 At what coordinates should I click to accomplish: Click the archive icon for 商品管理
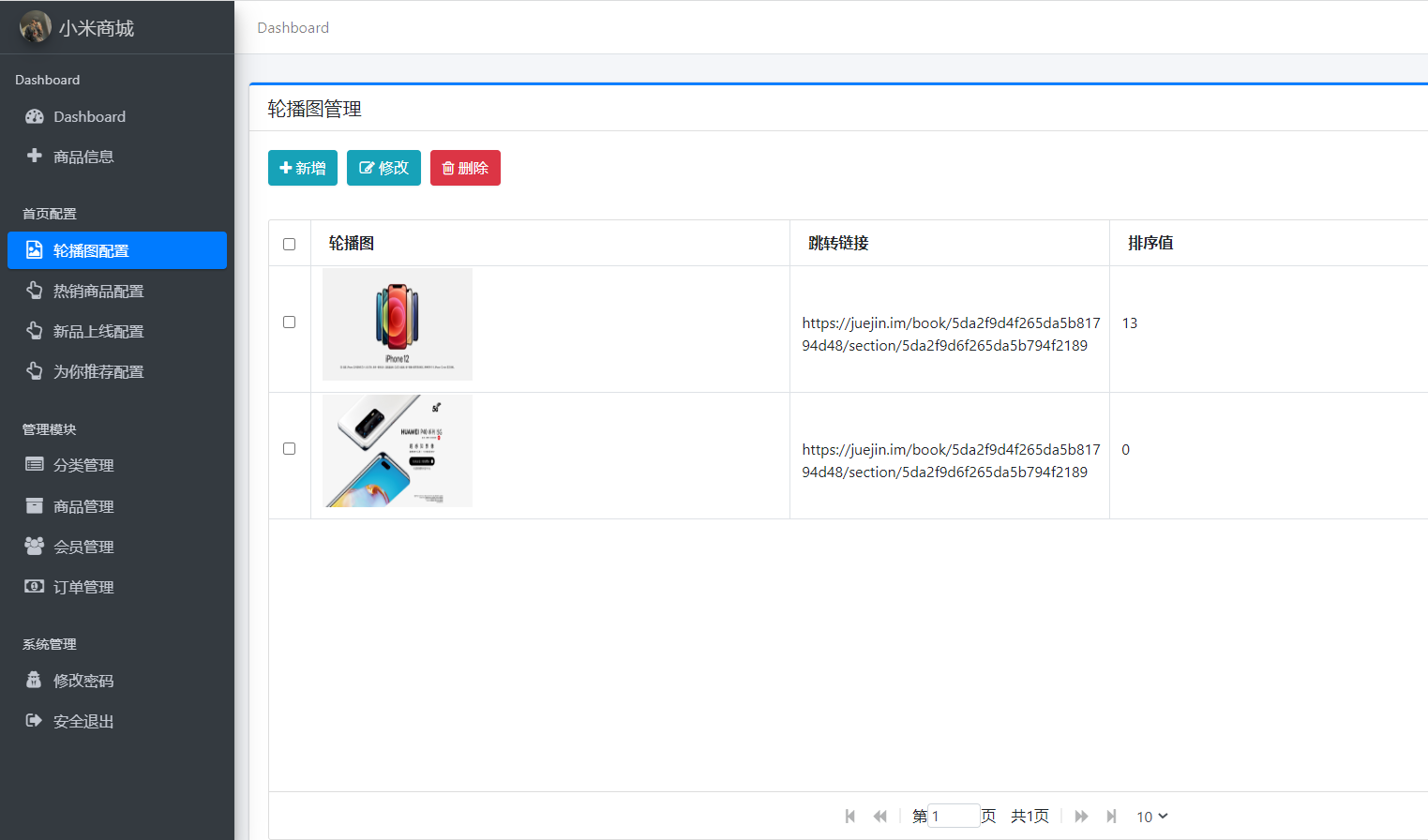click(35, 505)
